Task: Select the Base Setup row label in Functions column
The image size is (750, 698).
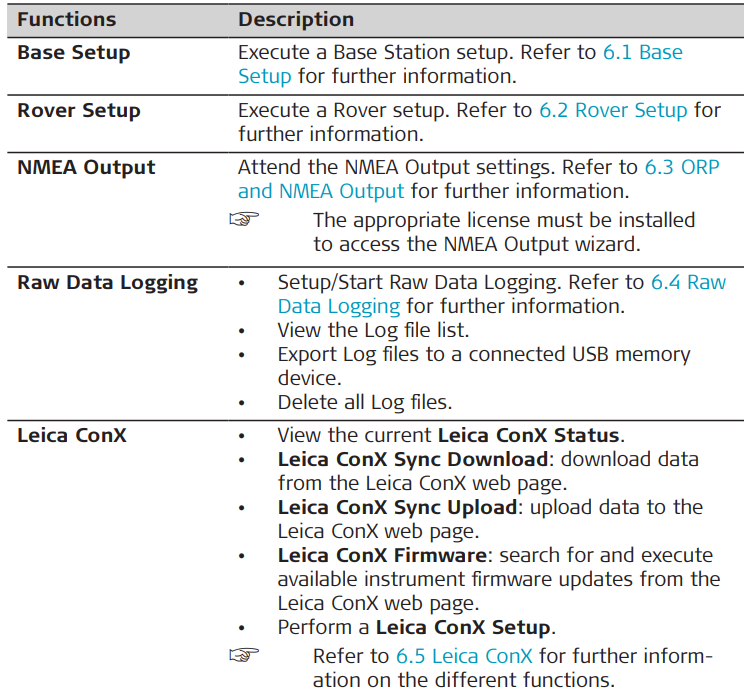Action: click(73, 53)
